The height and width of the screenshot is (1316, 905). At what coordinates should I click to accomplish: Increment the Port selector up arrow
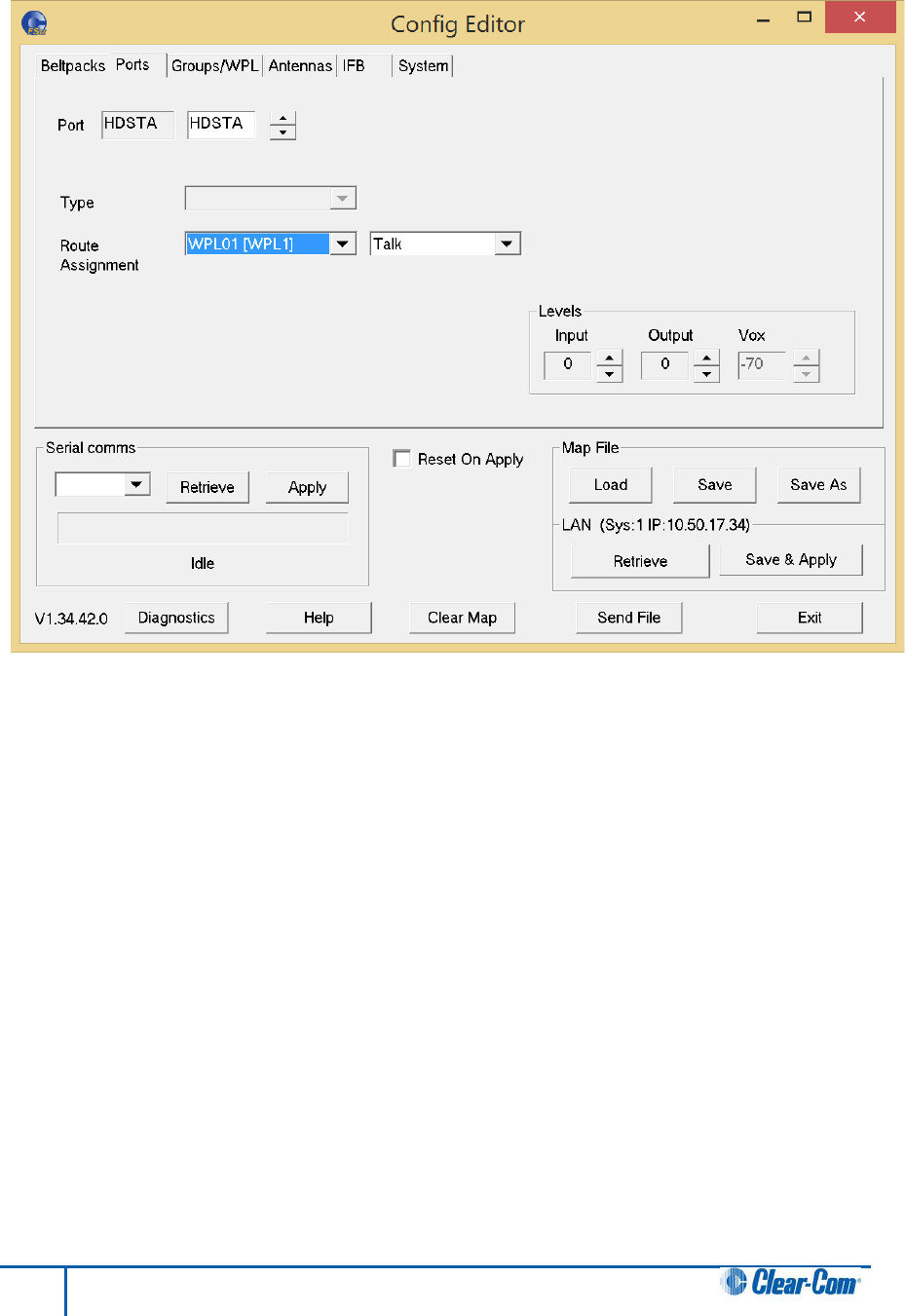pyautogui.click(x=283, y=118)
